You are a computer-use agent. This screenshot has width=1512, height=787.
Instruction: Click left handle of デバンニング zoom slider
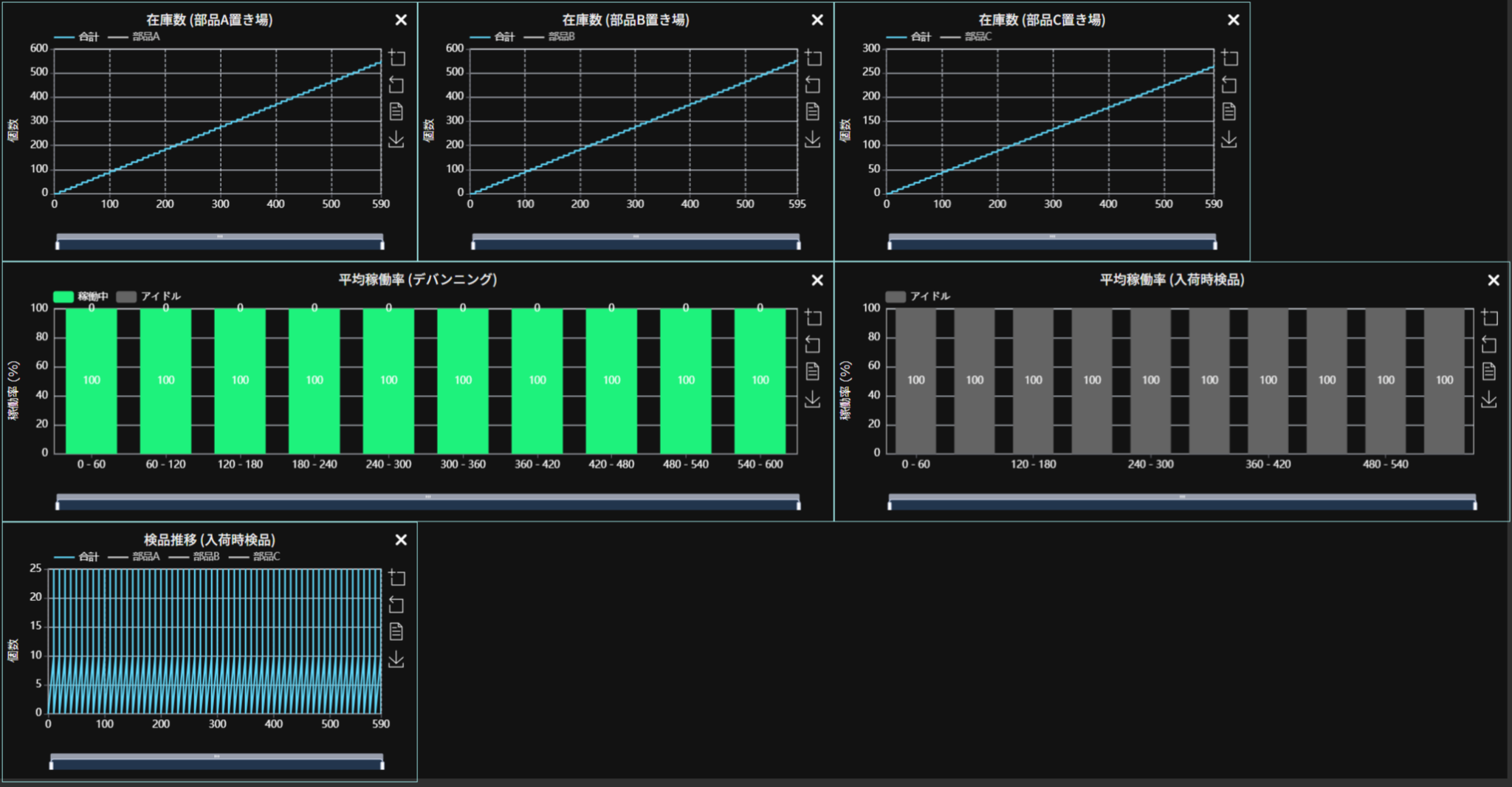(x=58, y=504)
